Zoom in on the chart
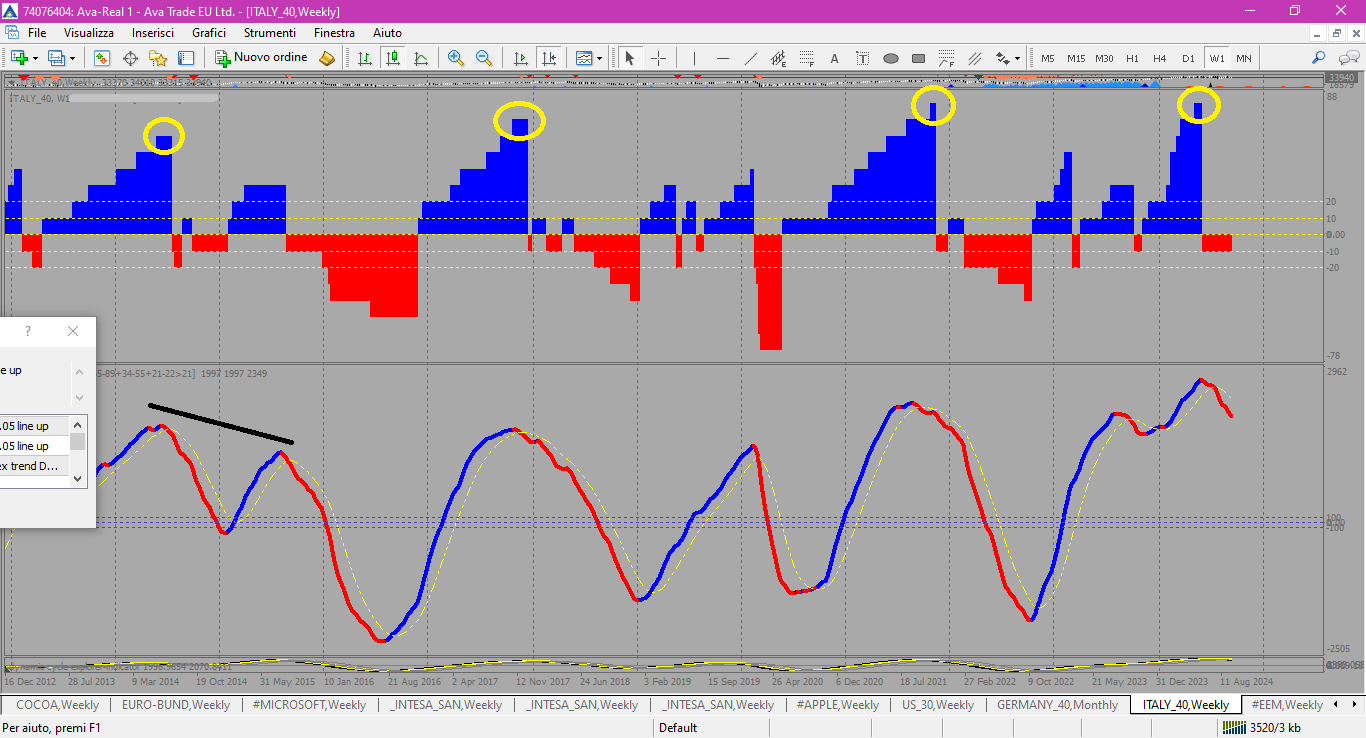The height and width of the screenshot is (738, 1366). (456, 58)
